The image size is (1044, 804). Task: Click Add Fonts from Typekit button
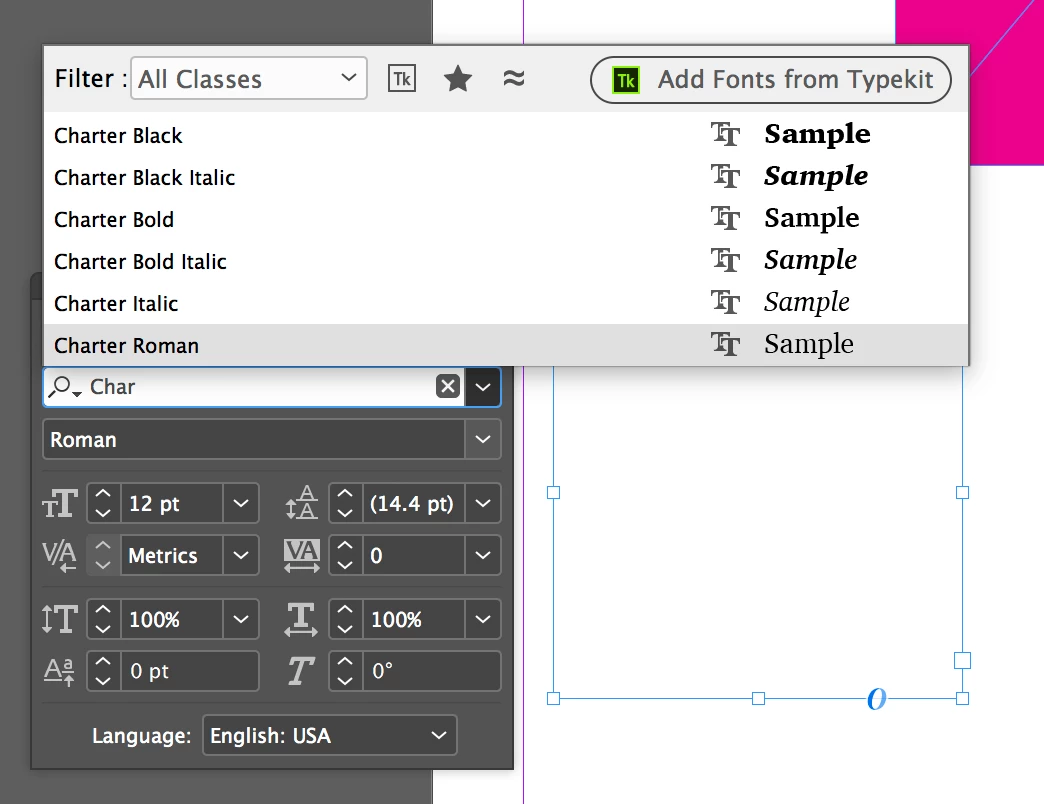pos(770,80)
